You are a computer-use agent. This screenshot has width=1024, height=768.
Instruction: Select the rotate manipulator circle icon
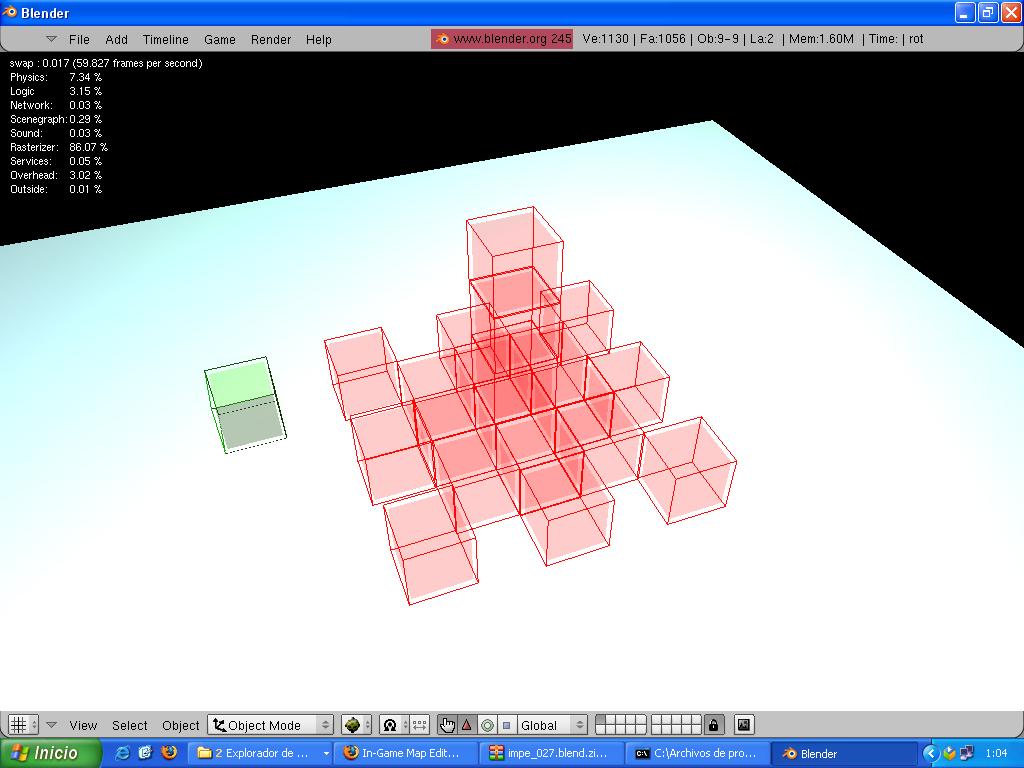(487, 725)
